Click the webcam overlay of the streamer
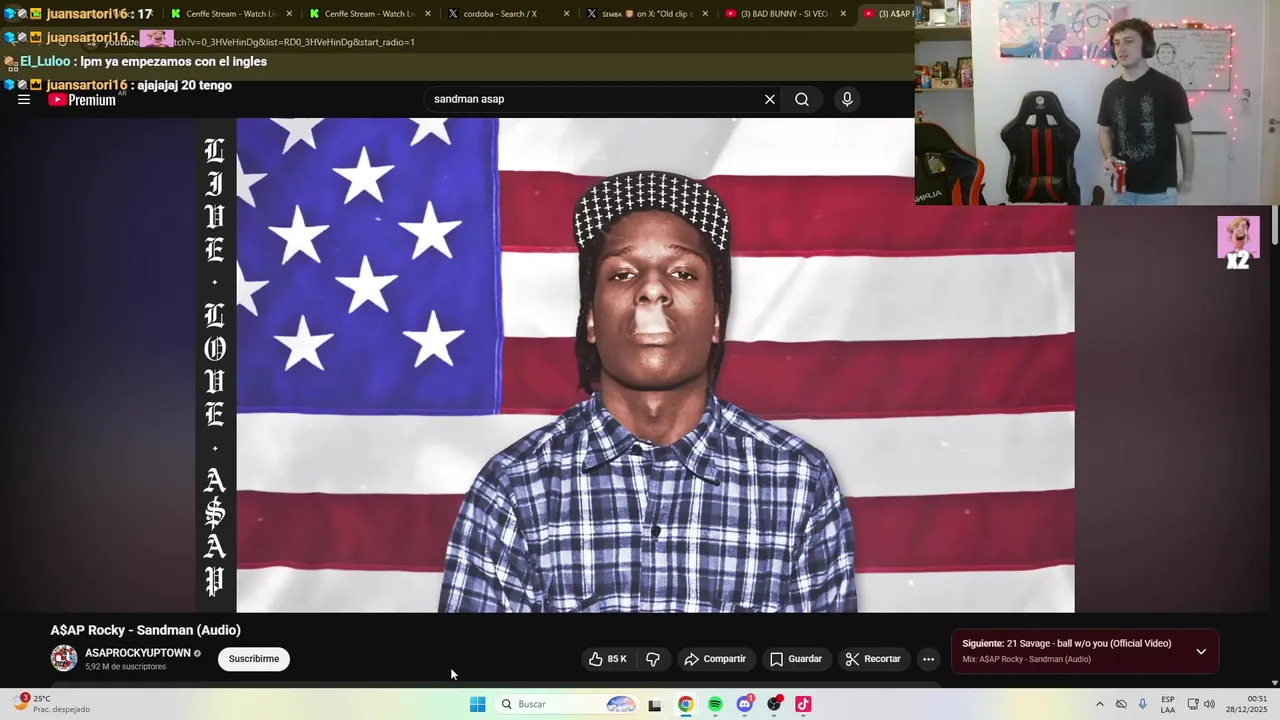1280x720 pixels. click(1097, 102)
